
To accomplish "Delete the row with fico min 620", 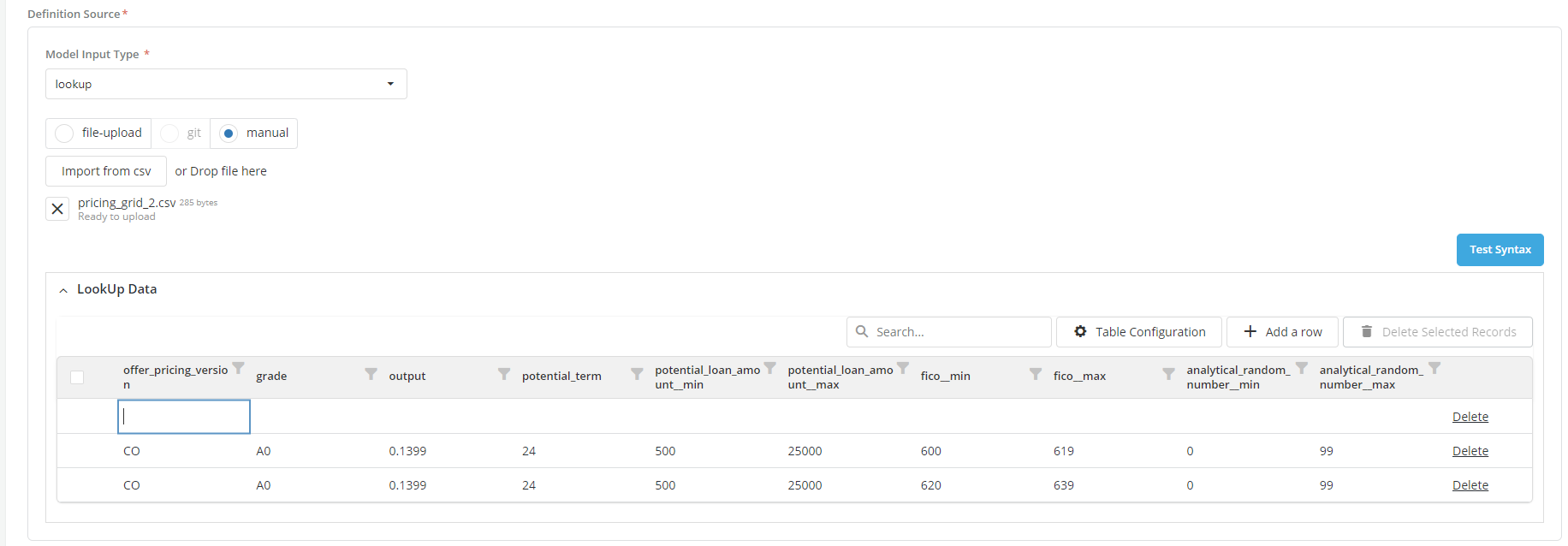I will [1470, 485].
